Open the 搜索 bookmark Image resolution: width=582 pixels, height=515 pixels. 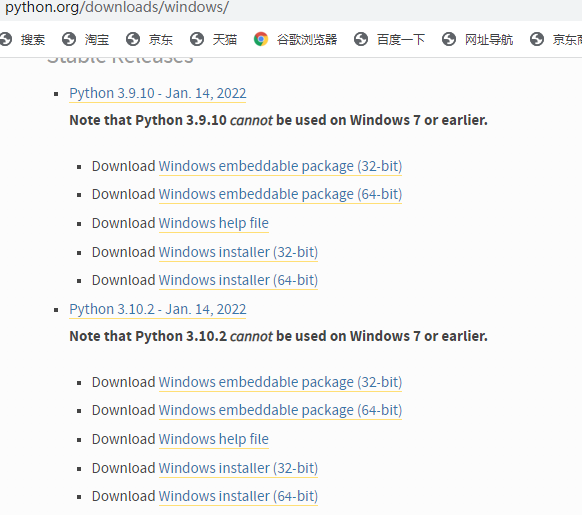tap(33, 39)
